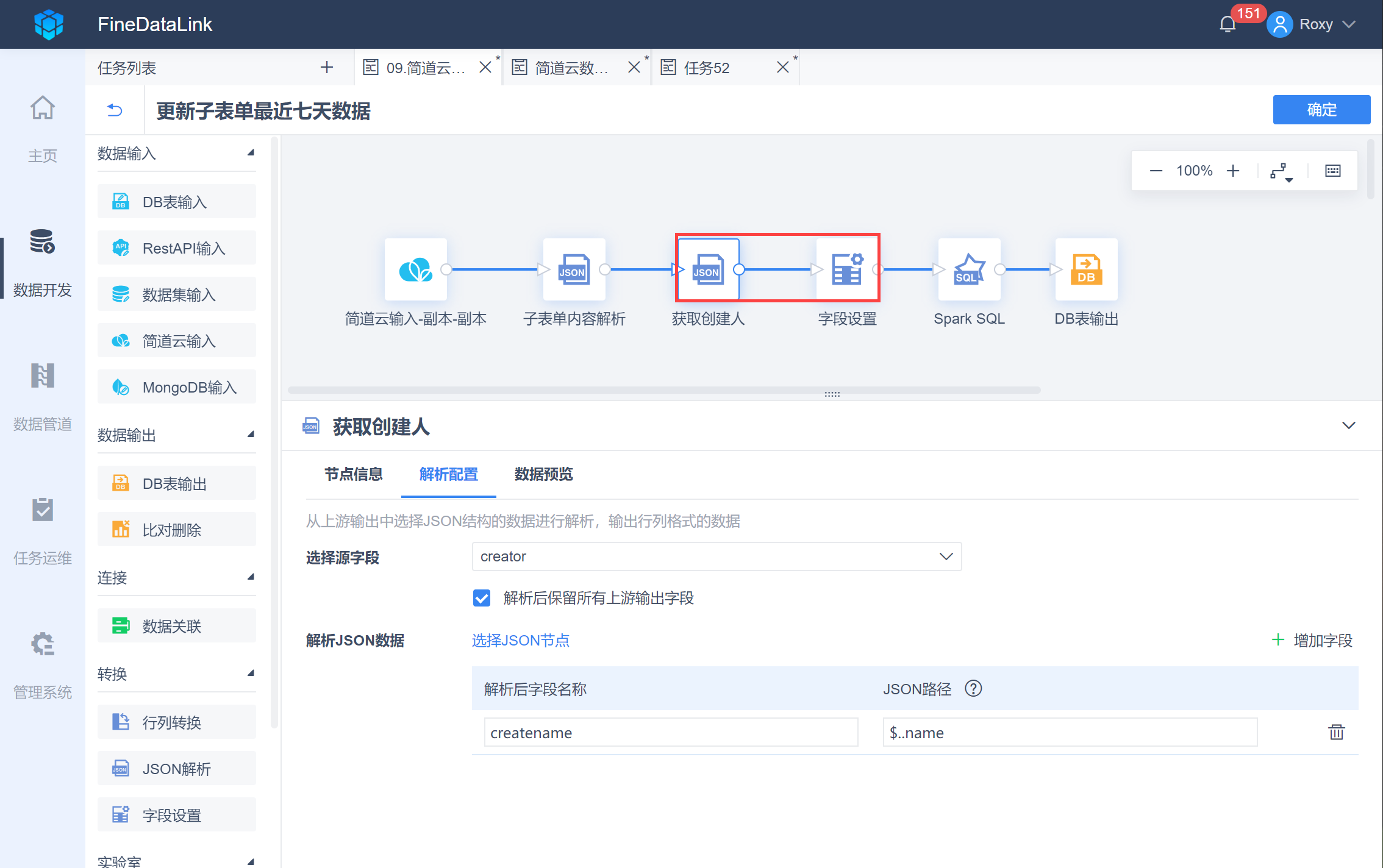Click the left palette vertical scrollbar

coord(274,432)
